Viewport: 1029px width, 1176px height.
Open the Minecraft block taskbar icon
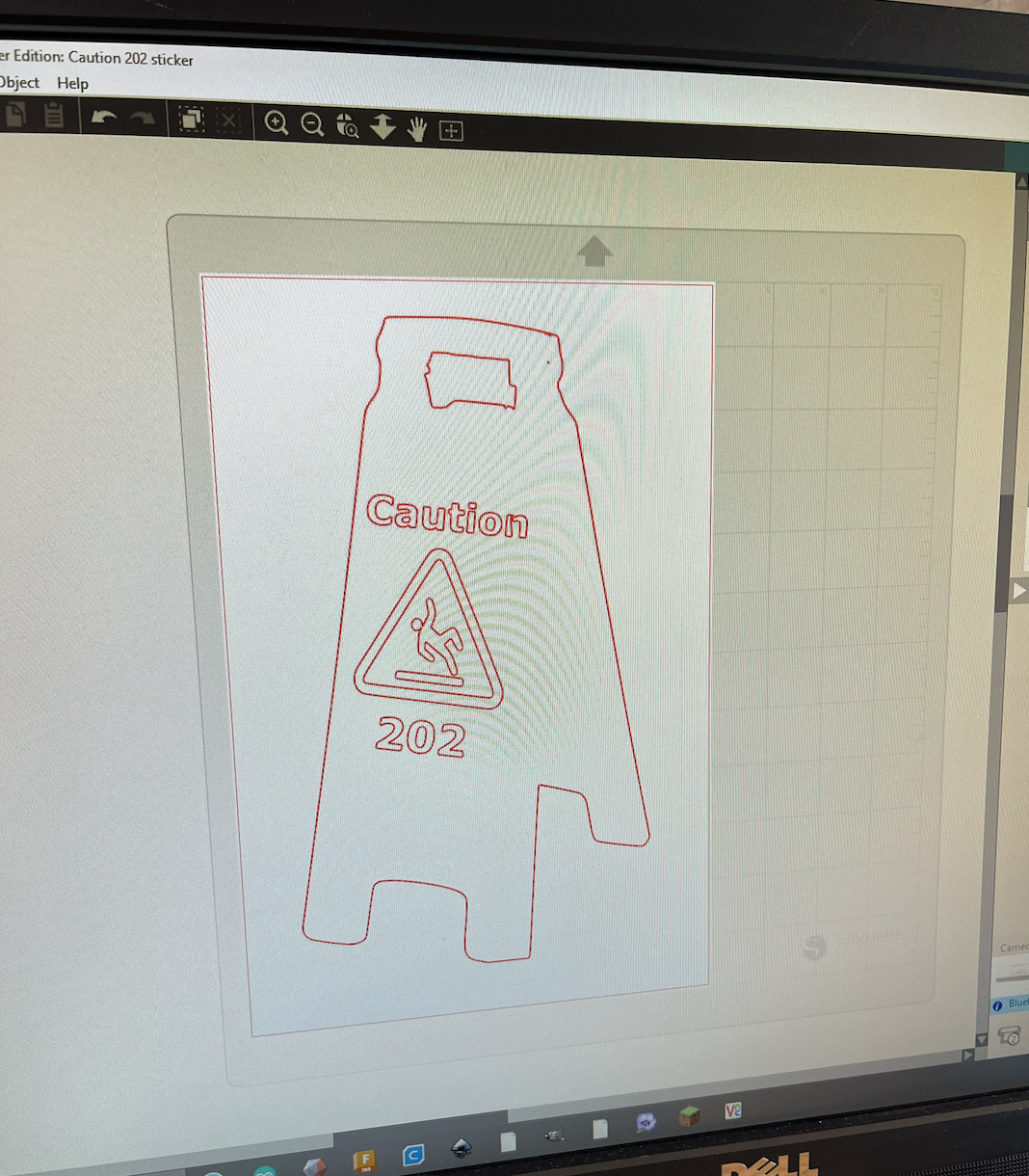pyautogui.click(x=689, y=1116)
